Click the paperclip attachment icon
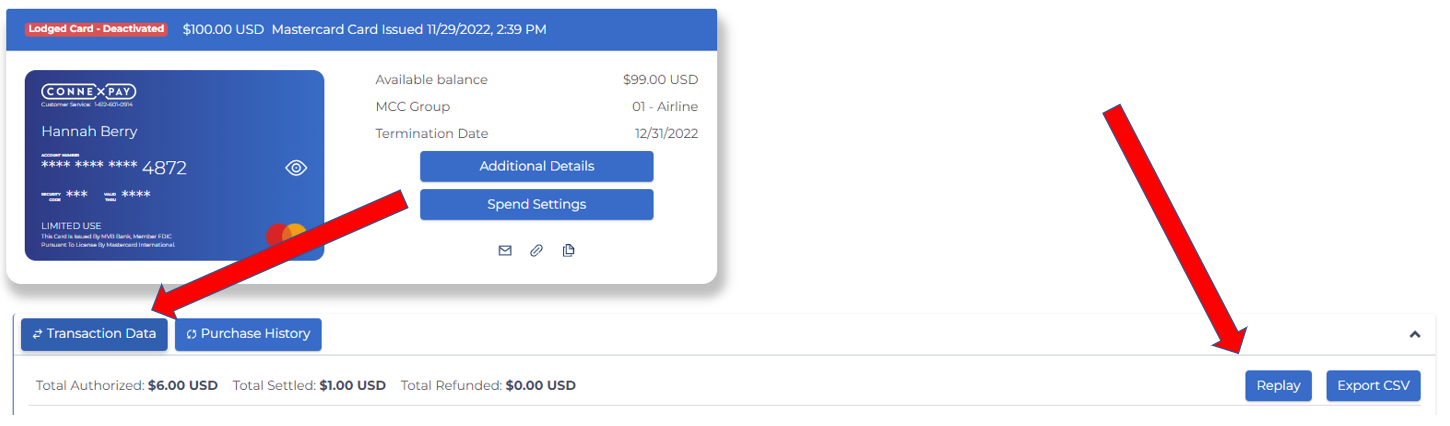Viewport: 1450px width, 426px height. click(x=536, y=251)
